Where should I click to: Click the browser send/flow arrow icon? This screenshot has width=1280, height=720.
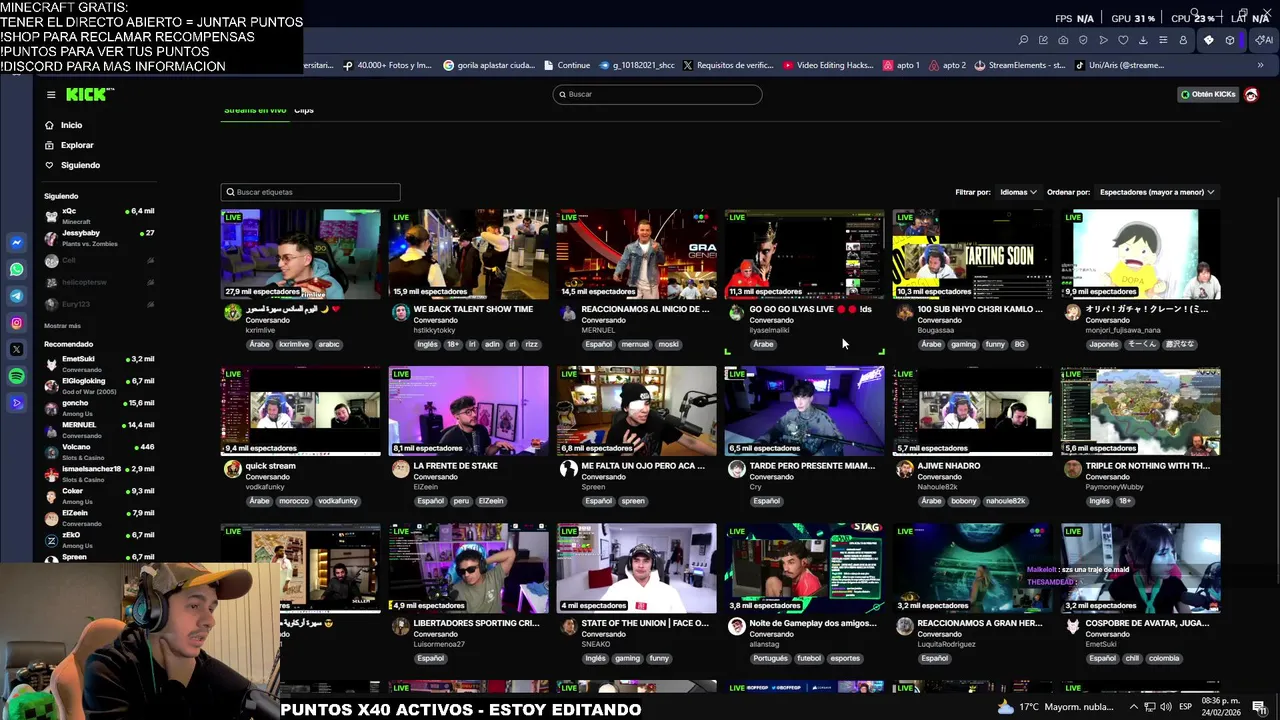[1103, 40]
